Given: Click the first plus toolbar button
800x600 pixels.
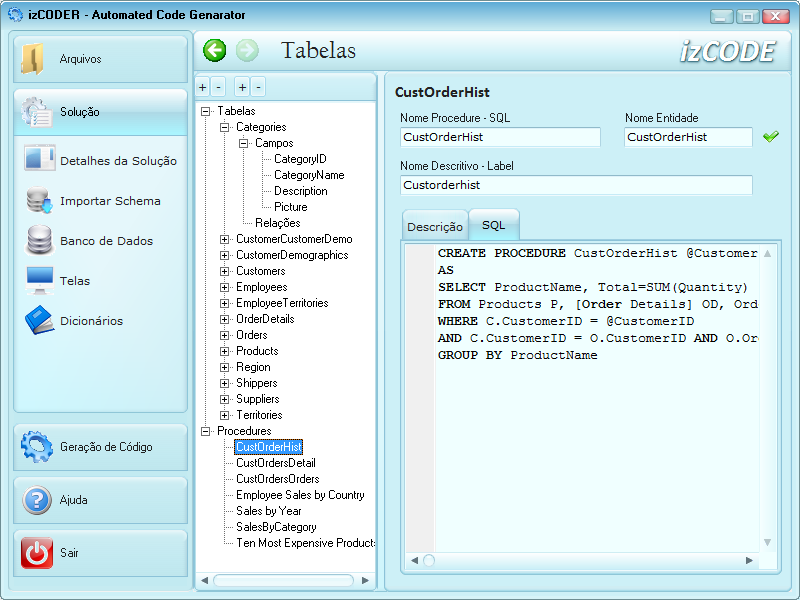Looking at the screenshot, I should pyautogui.click(x=203, y=87).
